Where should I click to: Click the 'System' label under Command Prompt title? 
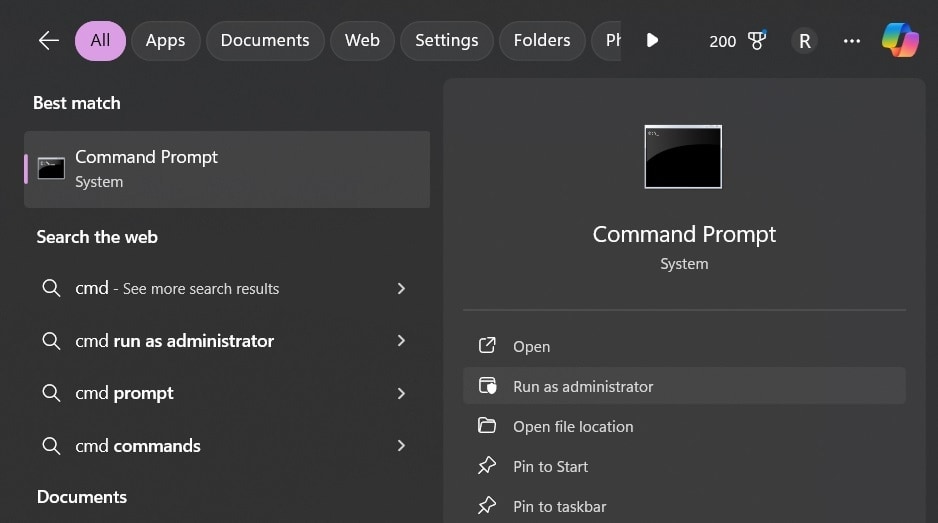pos(684,264)
